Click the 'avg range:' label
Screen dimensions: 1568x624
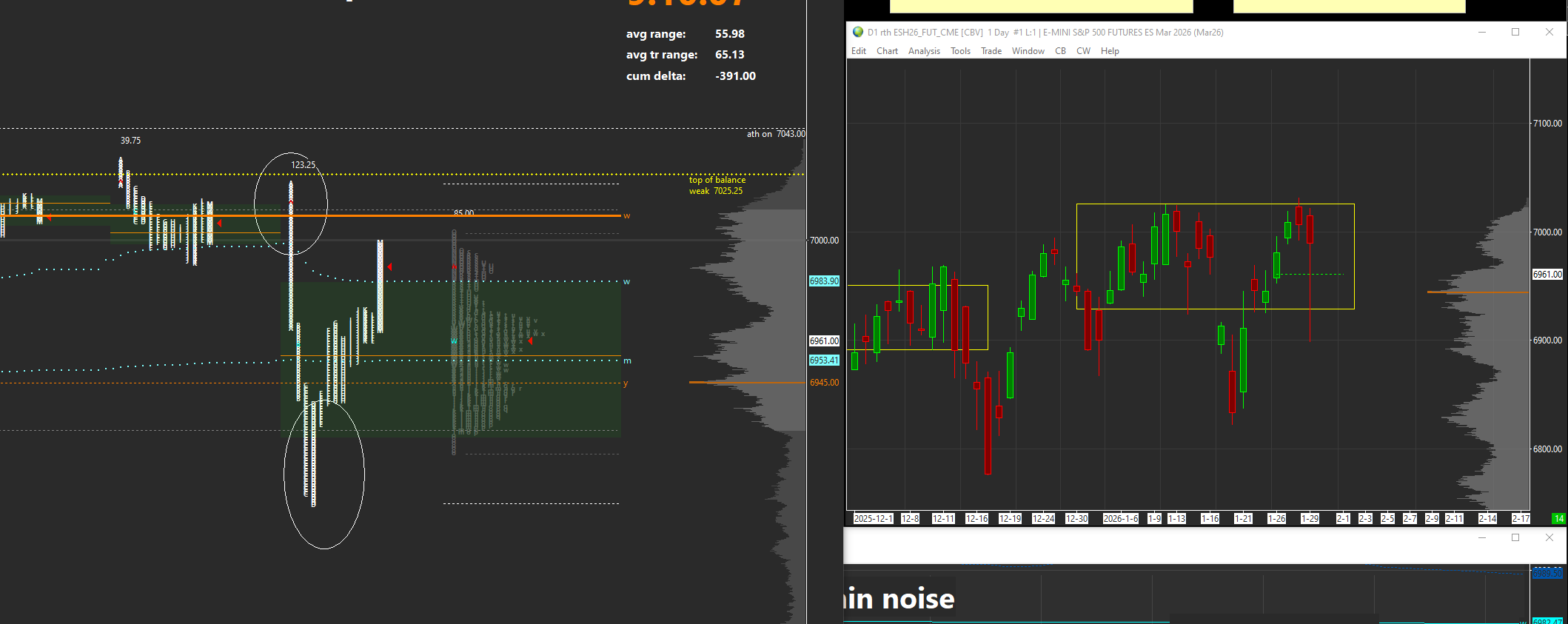click(656, 34)
